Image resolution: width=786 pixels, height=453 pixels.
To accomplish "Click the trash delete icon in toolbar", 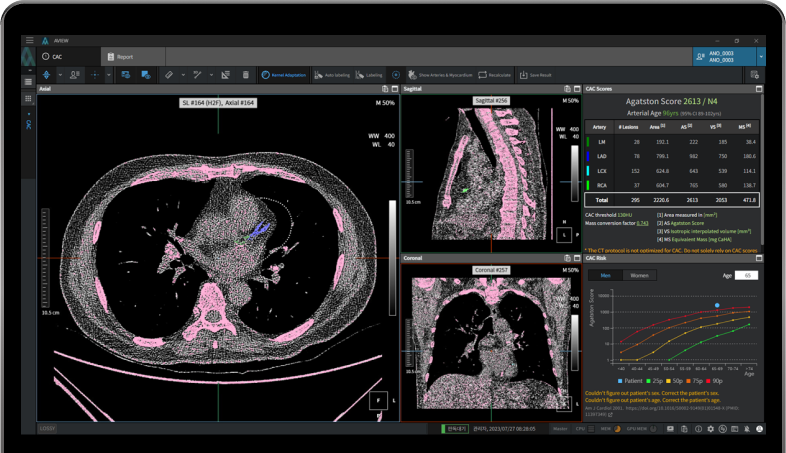I will pyautogui.click(x=247, y=75).
